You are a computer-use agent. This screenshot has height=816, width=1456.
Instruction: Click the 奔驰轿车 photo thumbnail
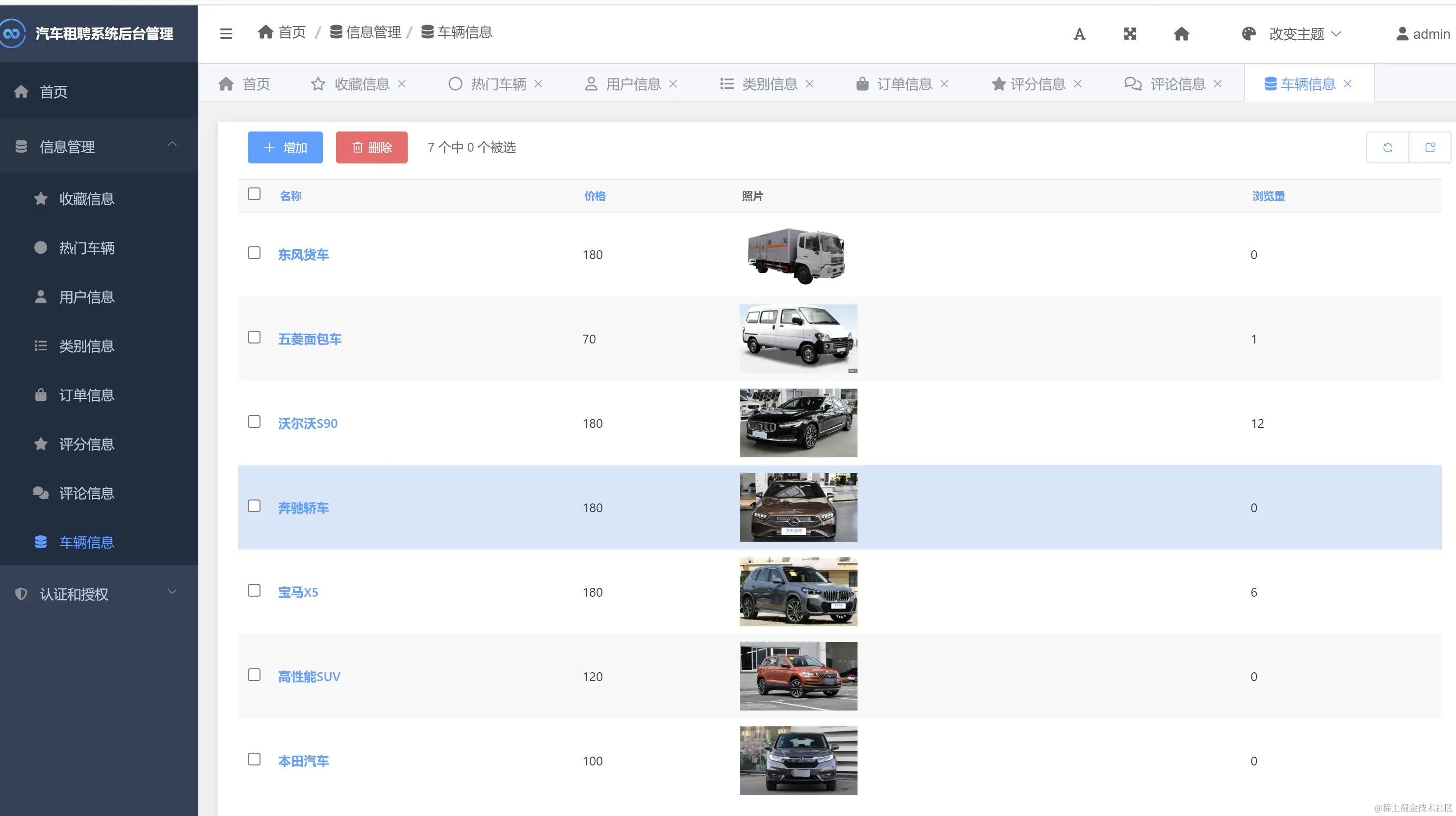798,507
